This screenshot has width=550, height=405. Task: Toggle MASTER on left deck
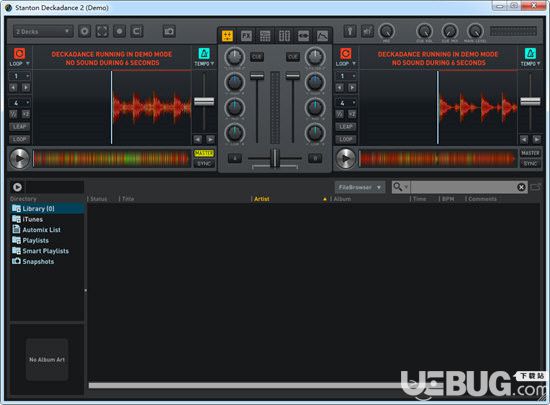point(204,153)
